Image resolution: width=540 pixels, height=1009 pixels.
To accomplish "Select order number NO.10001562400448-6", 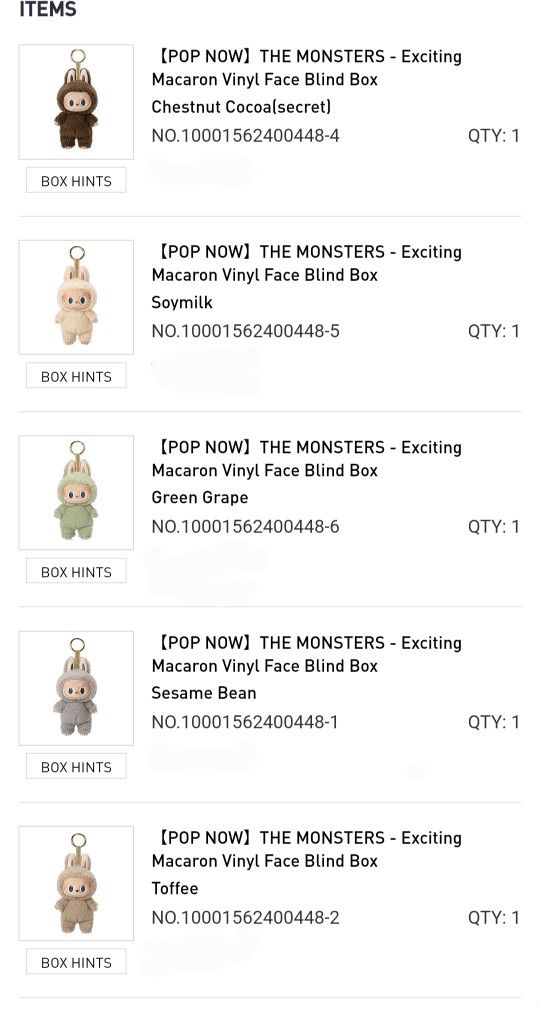I will point(245,527).
